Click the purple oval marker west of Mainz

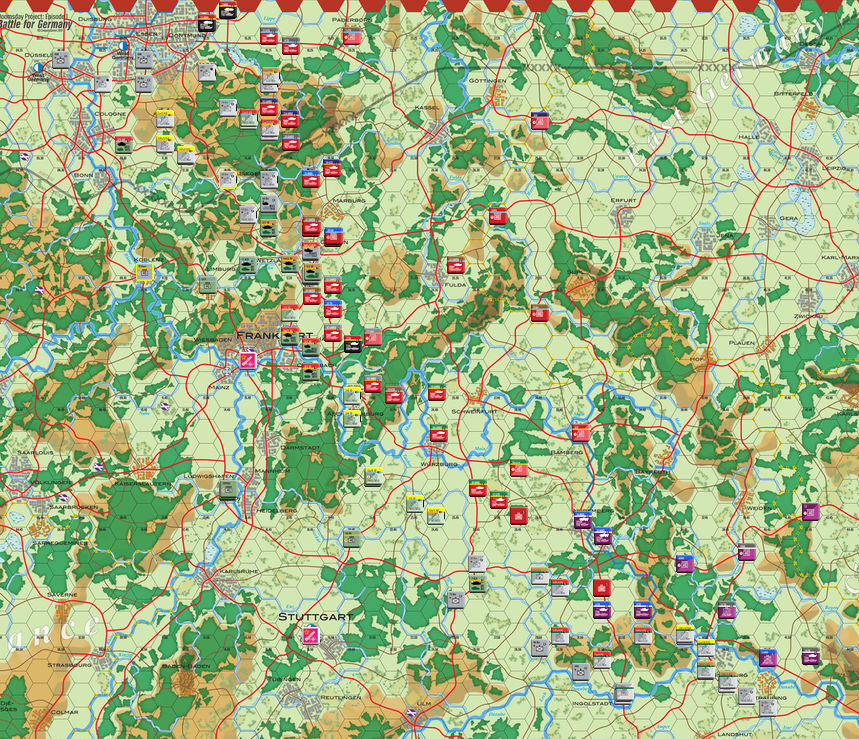165,406
